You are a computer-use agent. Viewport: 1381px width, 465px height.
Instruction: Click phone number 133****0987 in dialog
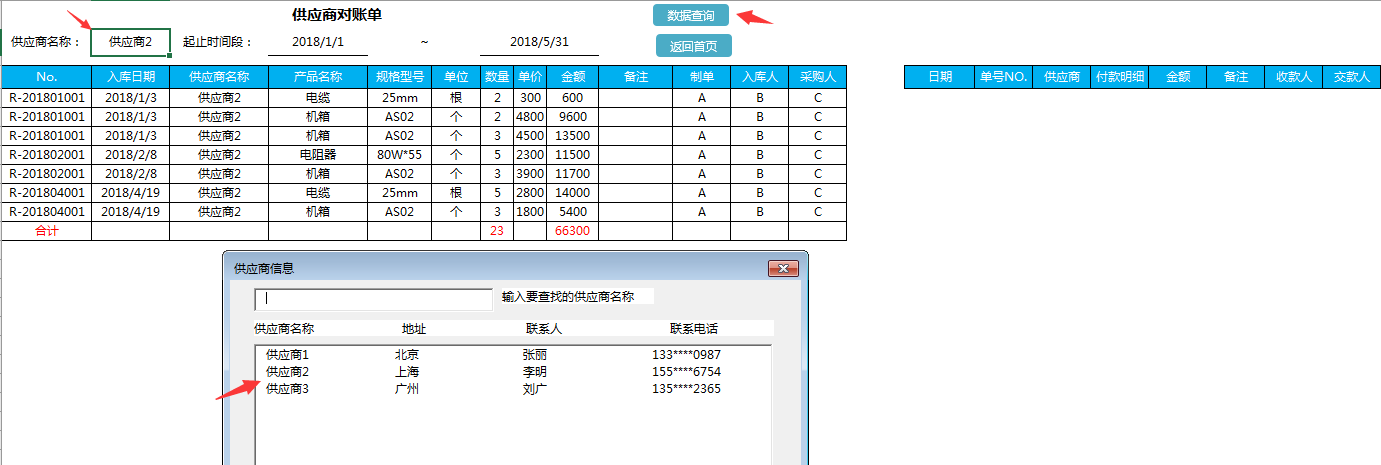(x=686, y=355)
